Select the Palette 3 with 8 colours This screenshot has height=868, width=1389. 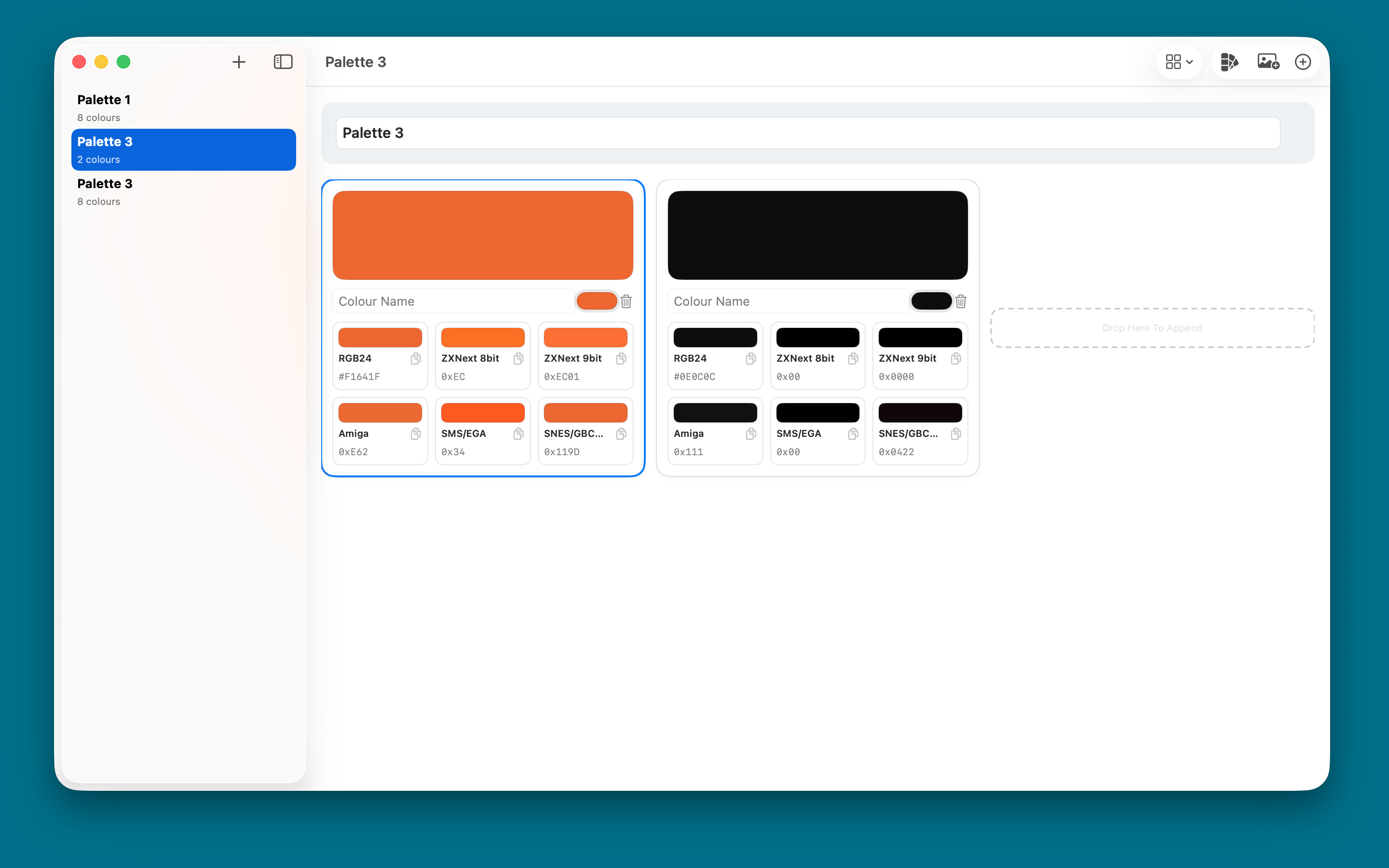click(x=183, y=192)
